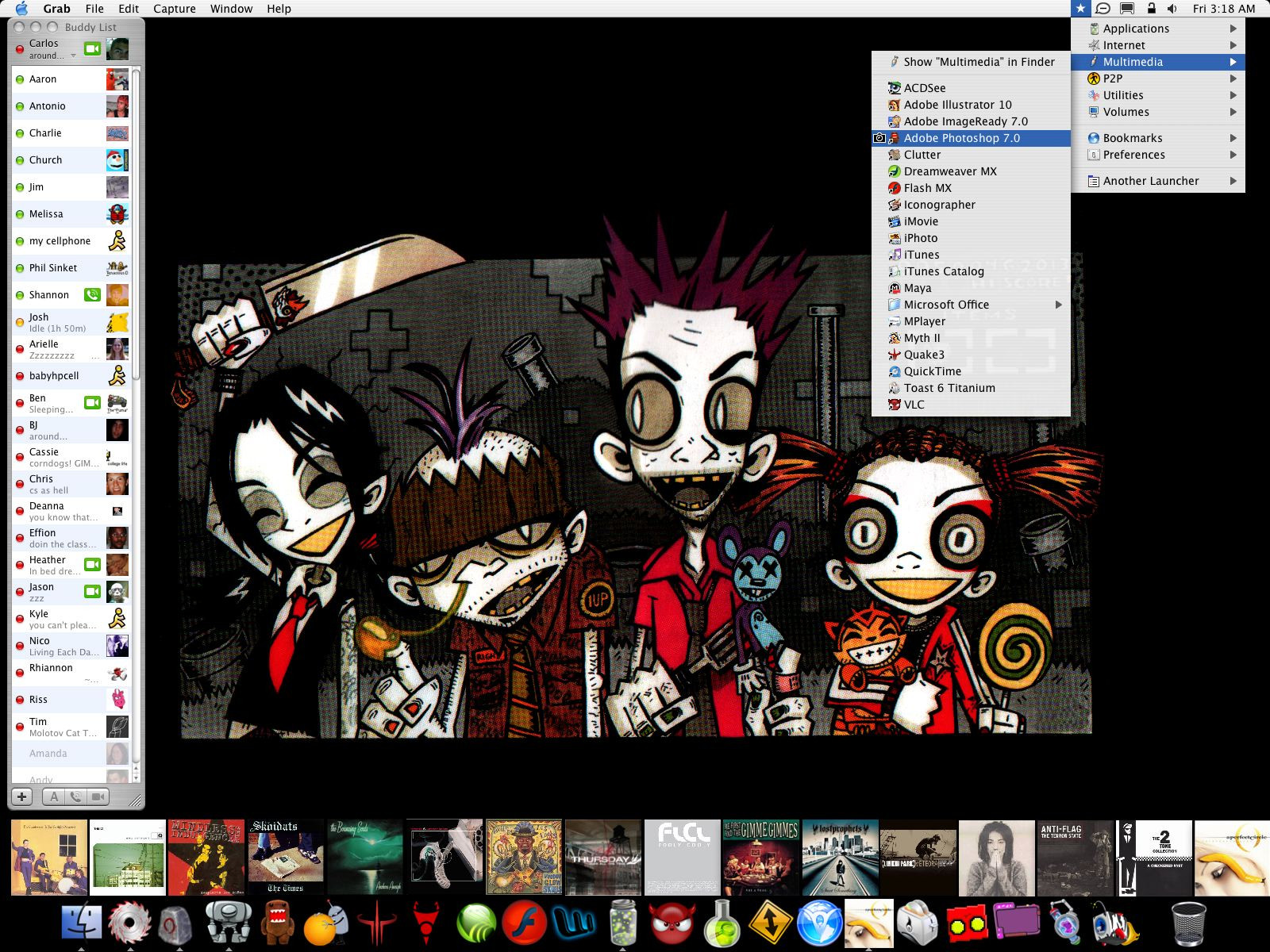Open the green flask Dock icon

pyautogui.click(x=722, y=924)
